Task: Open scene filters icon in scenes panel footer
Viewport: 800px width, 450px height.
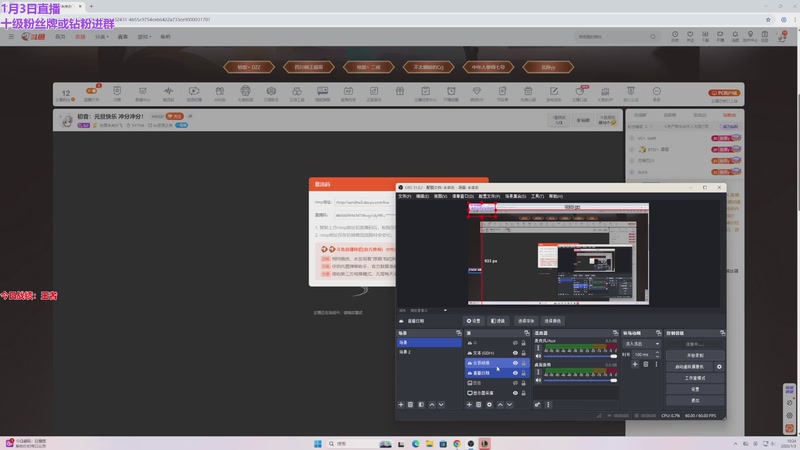Action: click(421, 405)
